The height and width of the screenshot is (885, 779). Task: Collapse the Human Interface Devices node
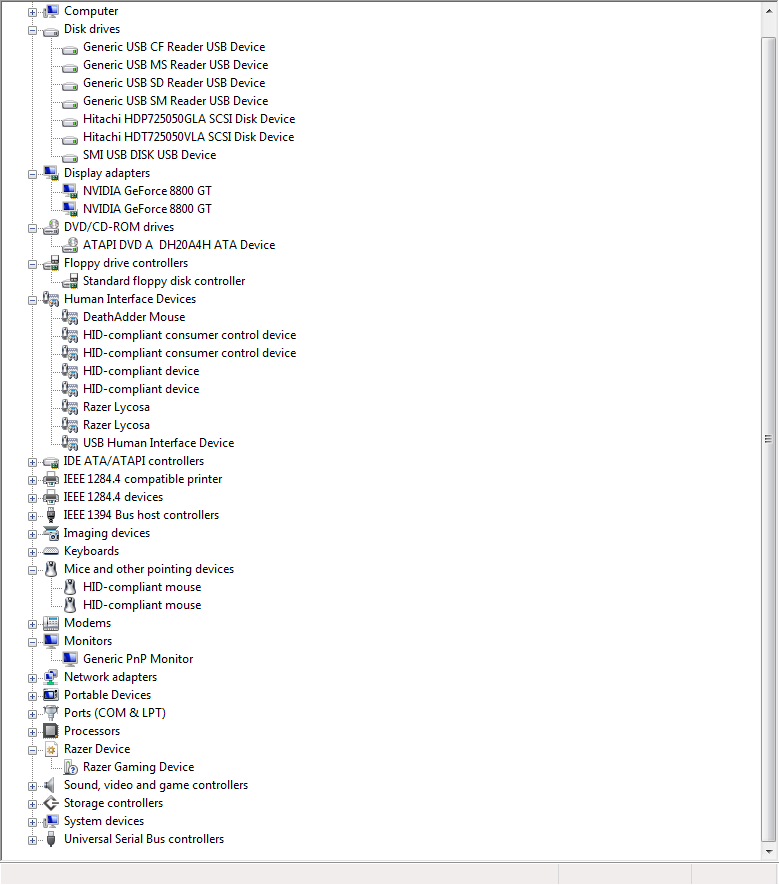point(32,300)
